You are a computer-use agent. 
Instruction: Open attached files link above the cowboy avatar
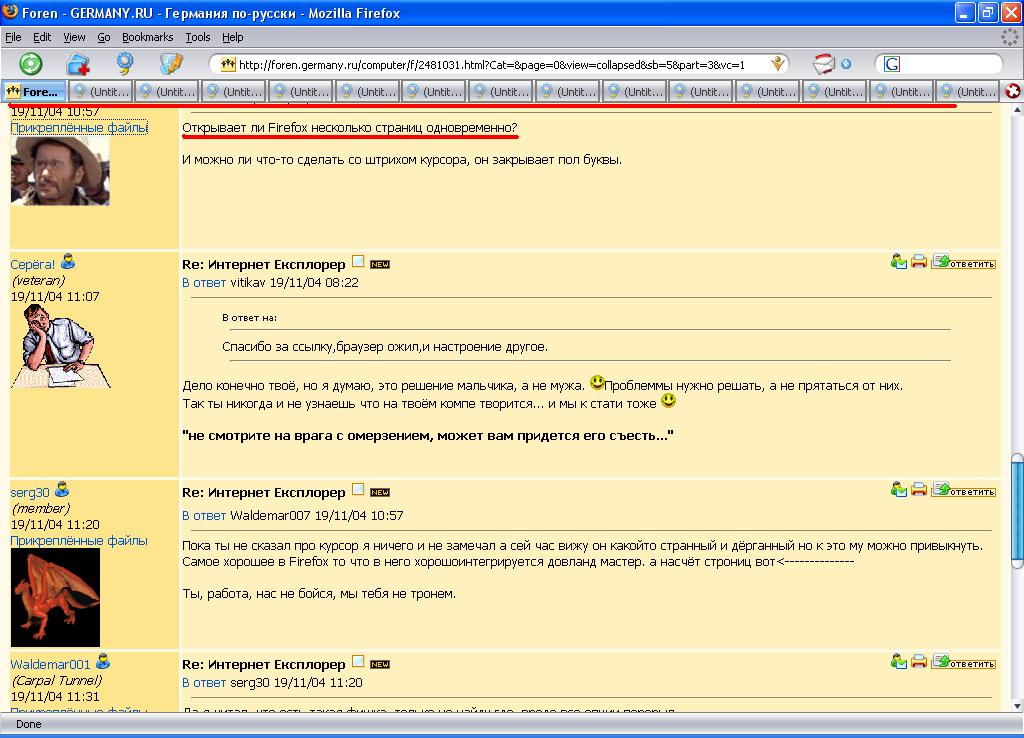point(79,127)
